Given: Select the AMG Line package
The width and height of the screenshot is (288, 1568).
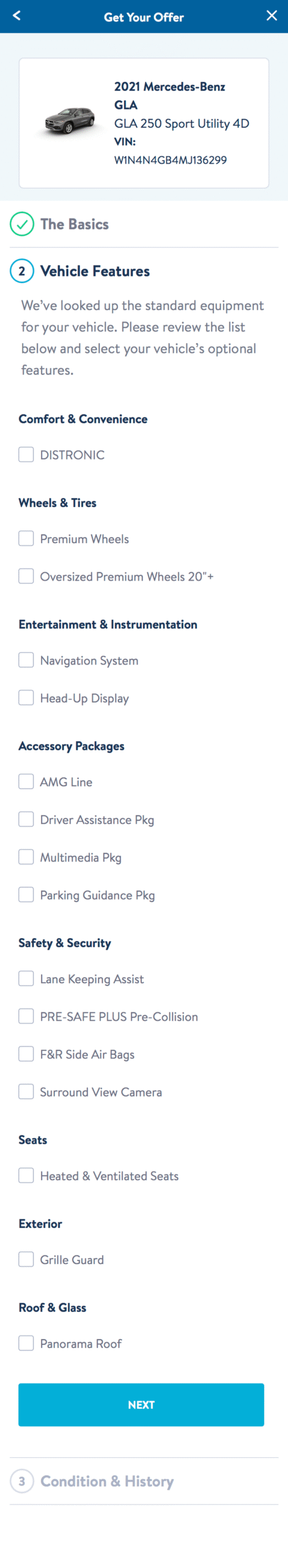Looking at the screenshot, I should (x=26, y=782).
